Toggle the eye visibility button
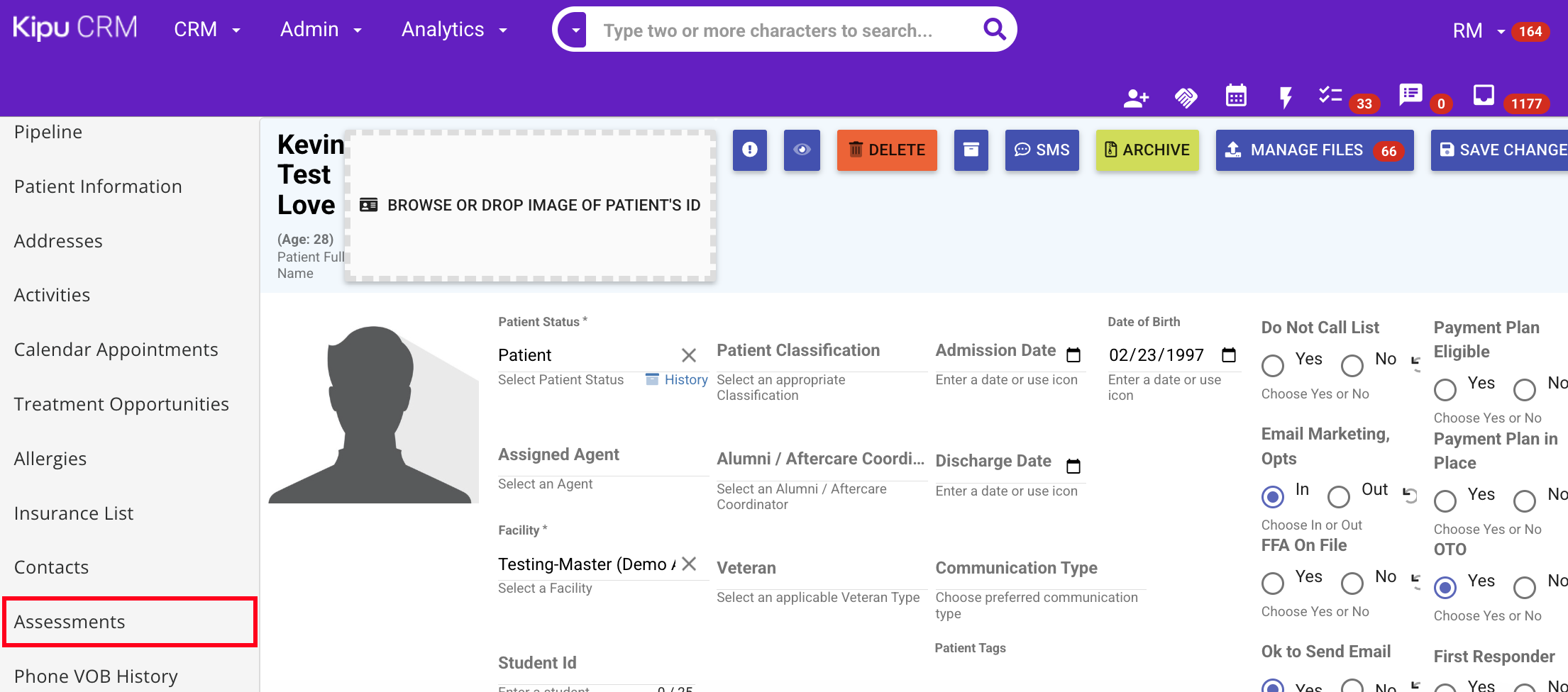The height and width of the screenshot is (692, 1568). click(802, 150)
